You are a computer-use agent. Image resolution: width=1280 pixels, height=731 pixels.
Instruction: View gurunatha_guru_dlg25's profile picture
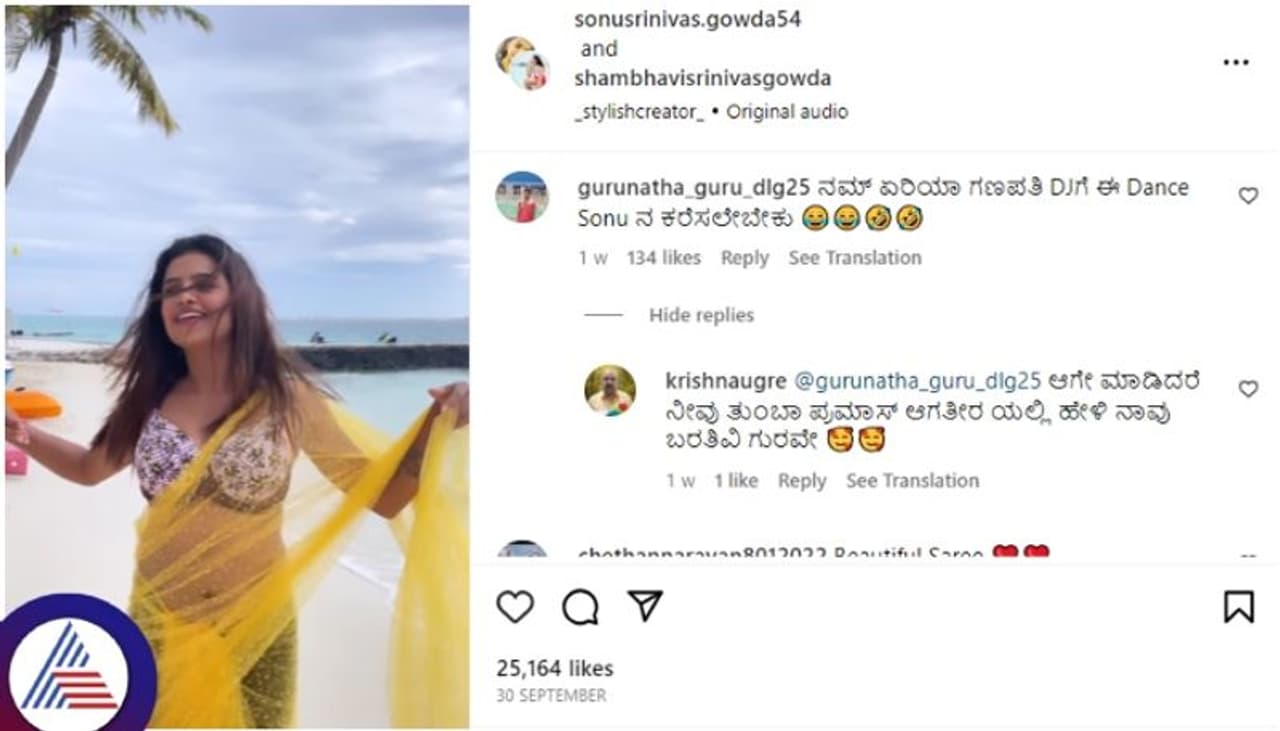point(522,197)
